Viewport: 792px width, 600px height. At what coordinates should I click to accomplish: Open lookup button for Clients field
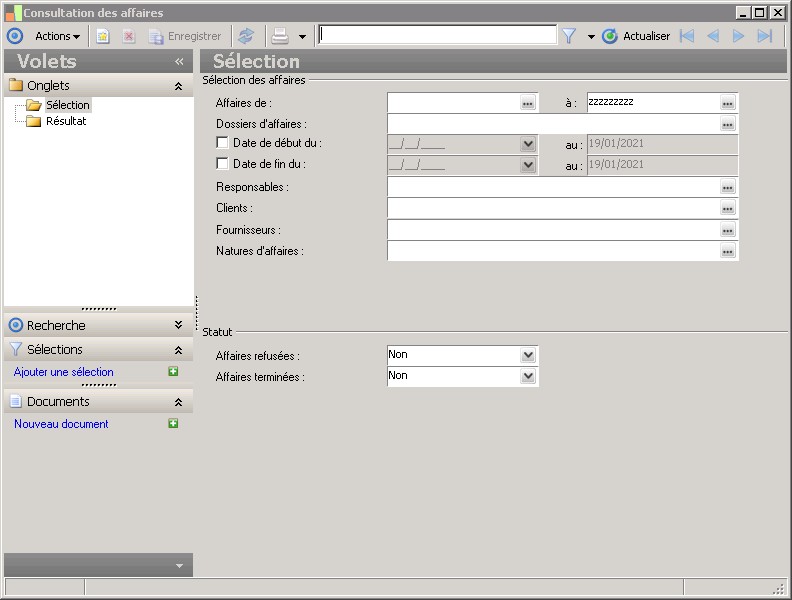[727, 209]
